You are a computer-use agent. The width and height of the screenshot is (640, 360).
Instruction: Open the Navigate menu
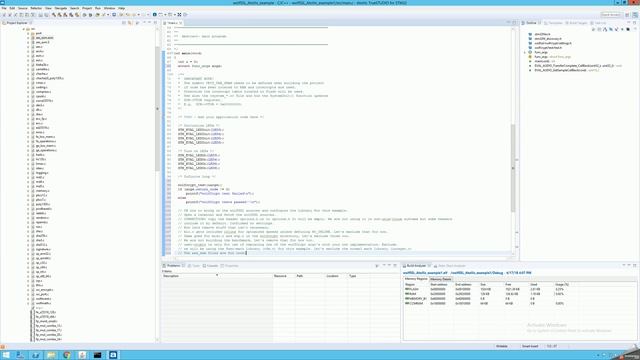pos(61,8)
